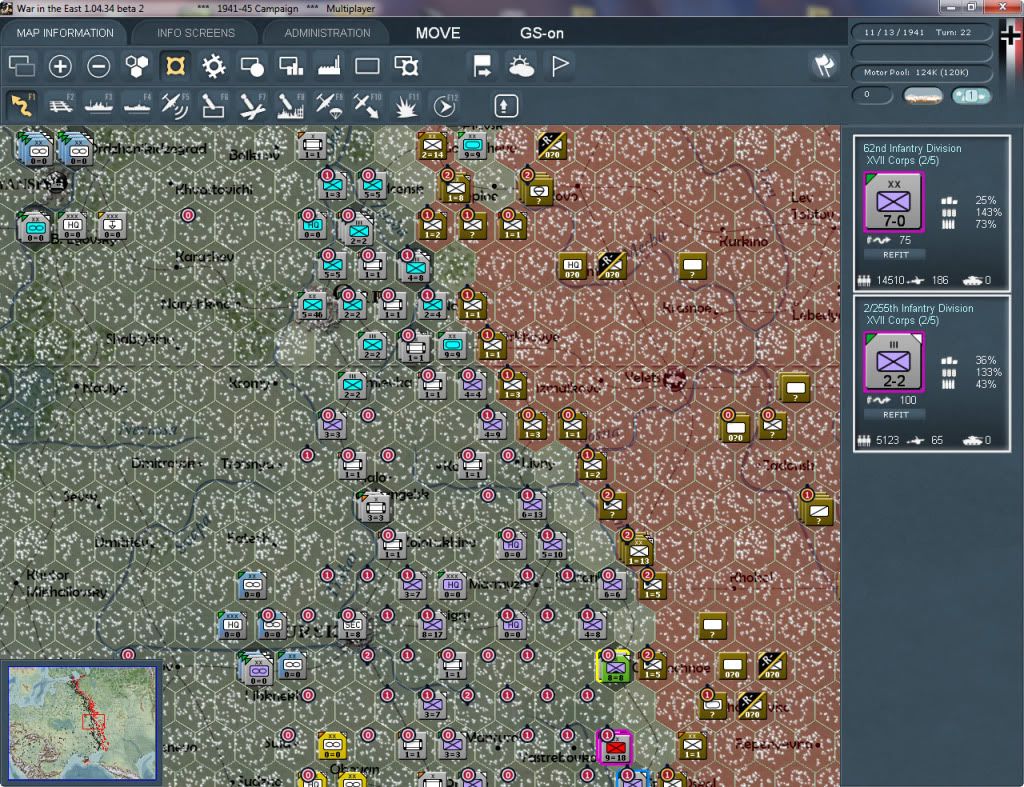Viewport: 1024px width, 787px height.
Task: Toggle the hex grid display icon
Action: pos(136,66)
